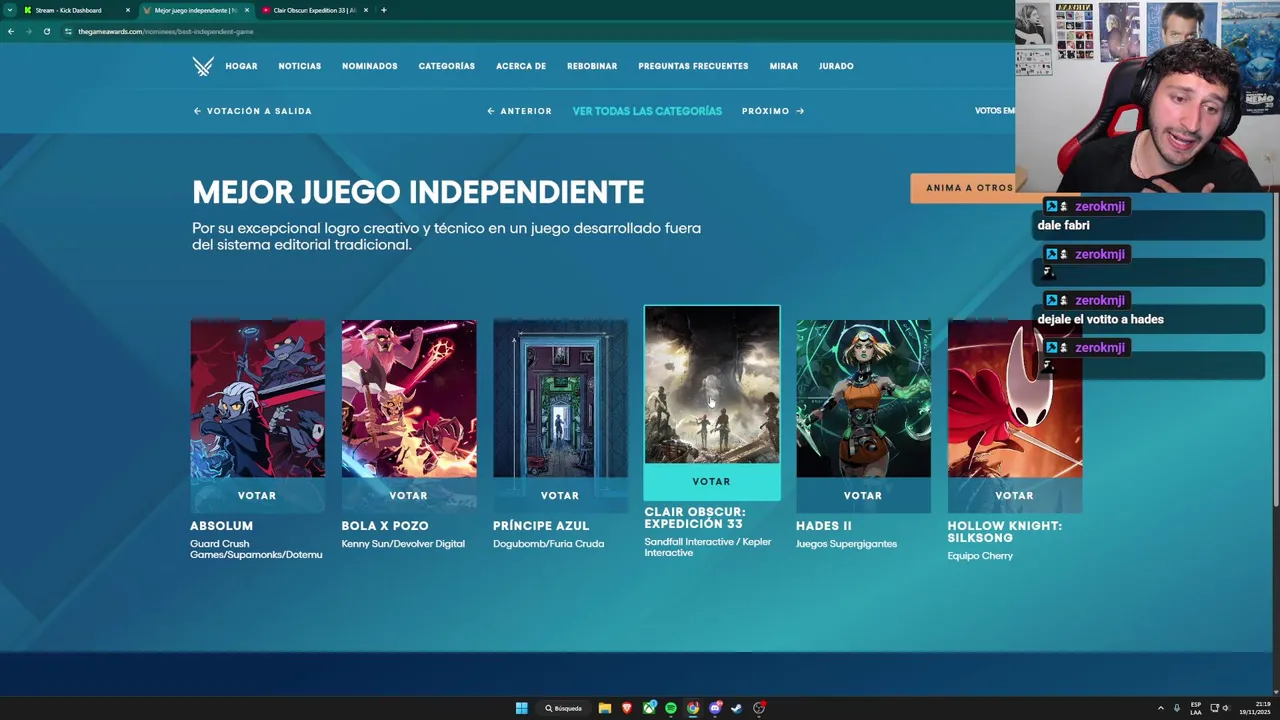Open the Xbox app in the taskbar

click(649, 708)
